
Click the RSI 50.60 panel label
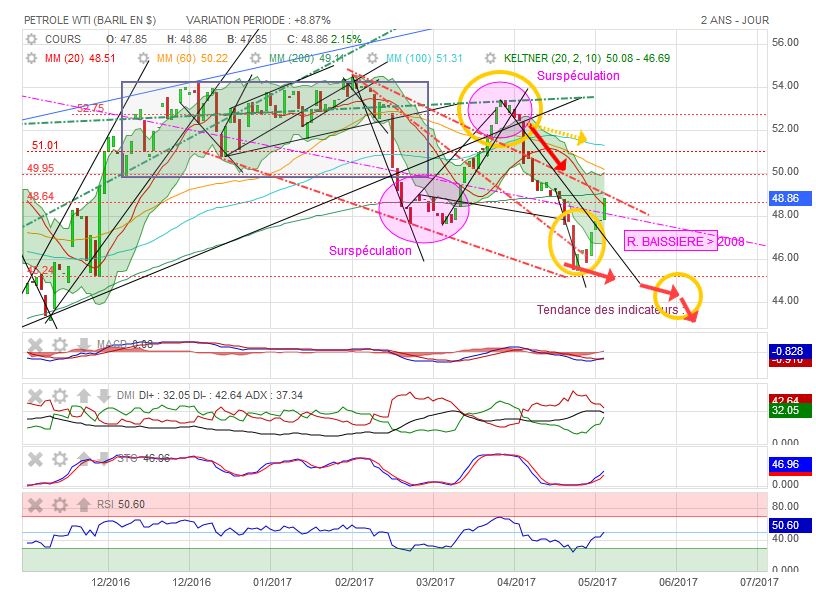[x=121, y=504]
